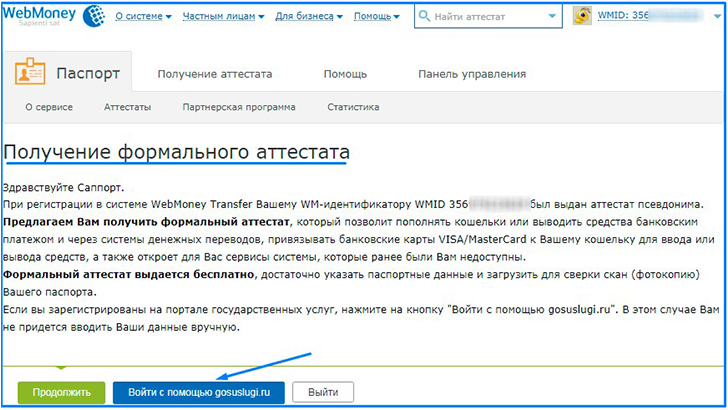728x410 pixels.
Task: Open the Помощь tab in Паспорт section
Action: tap(345, 74)
